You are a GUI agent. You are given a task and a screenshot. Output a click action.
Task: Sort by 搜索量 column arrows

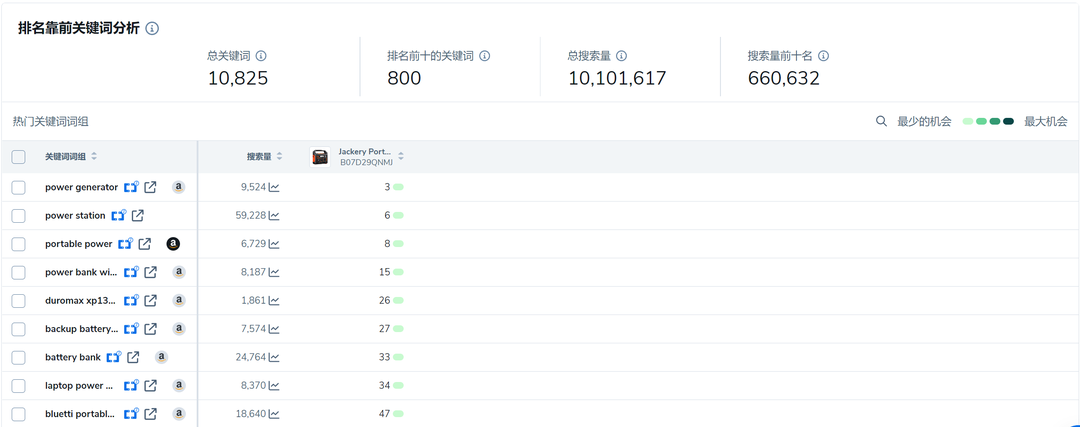(x=280, y=157)
